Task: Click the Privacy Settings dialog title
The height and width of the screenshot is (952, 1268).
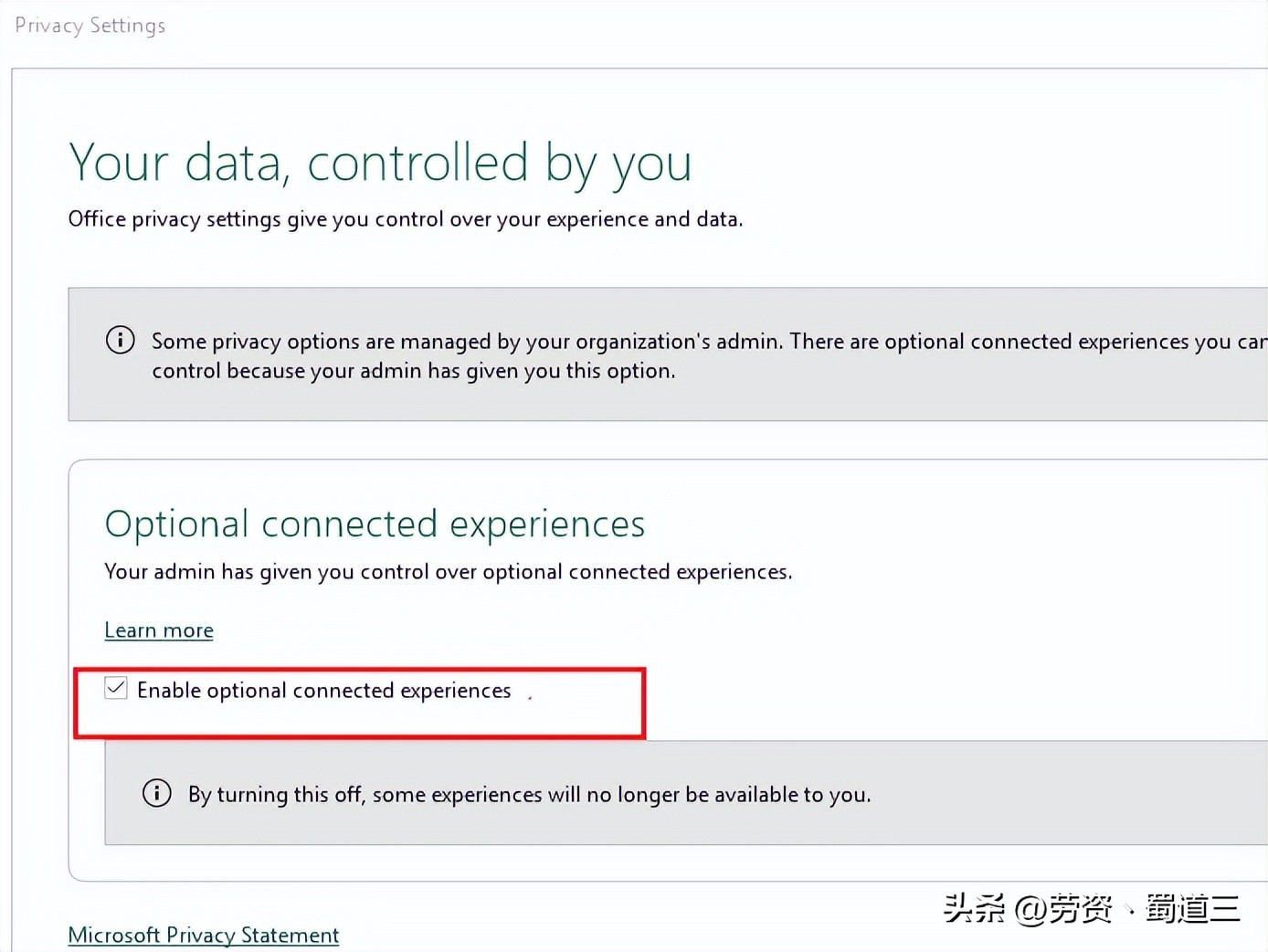Action: click(x=90, y=26)
